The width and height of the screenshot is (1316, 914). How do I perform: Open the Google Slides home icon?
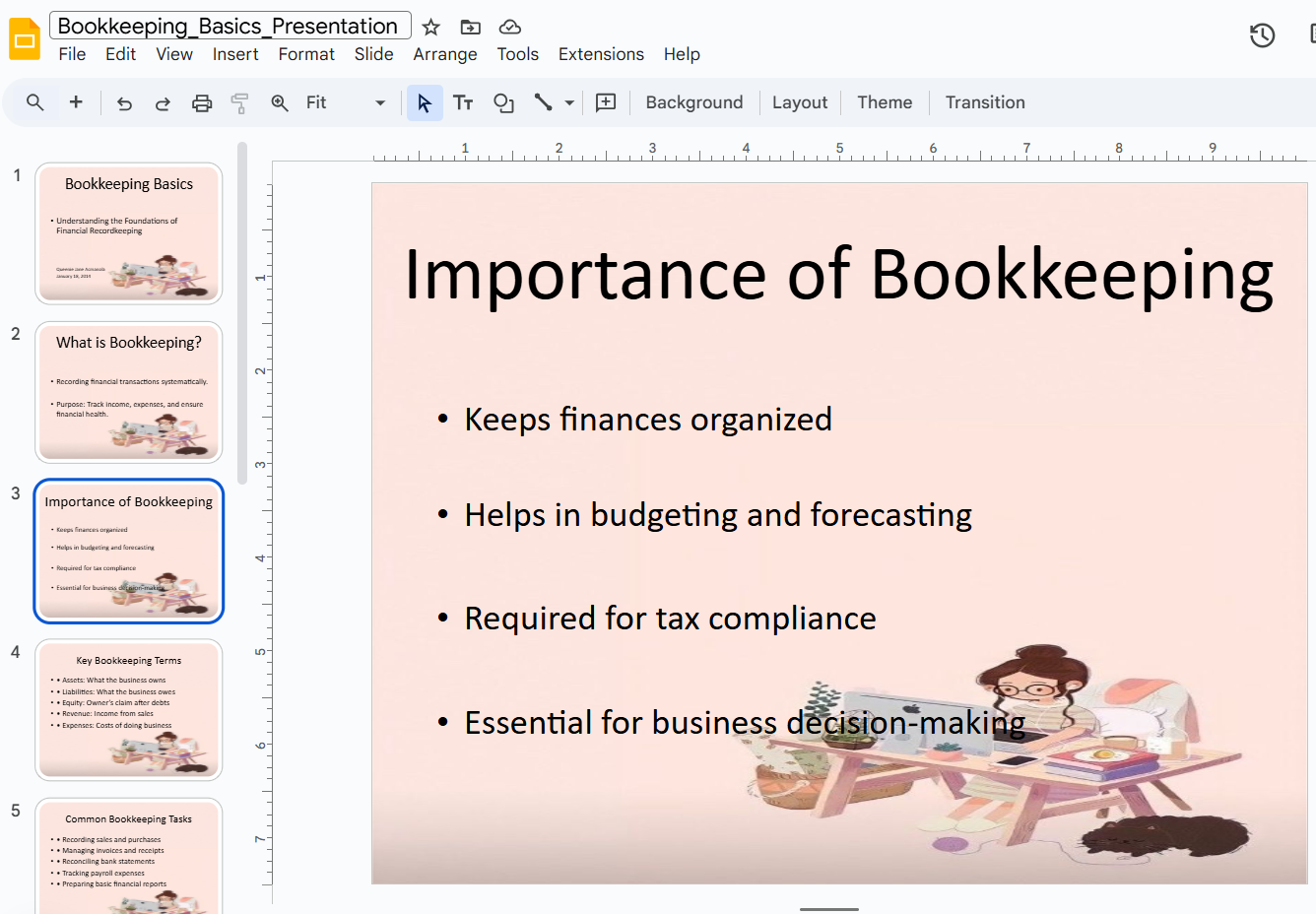25,39
